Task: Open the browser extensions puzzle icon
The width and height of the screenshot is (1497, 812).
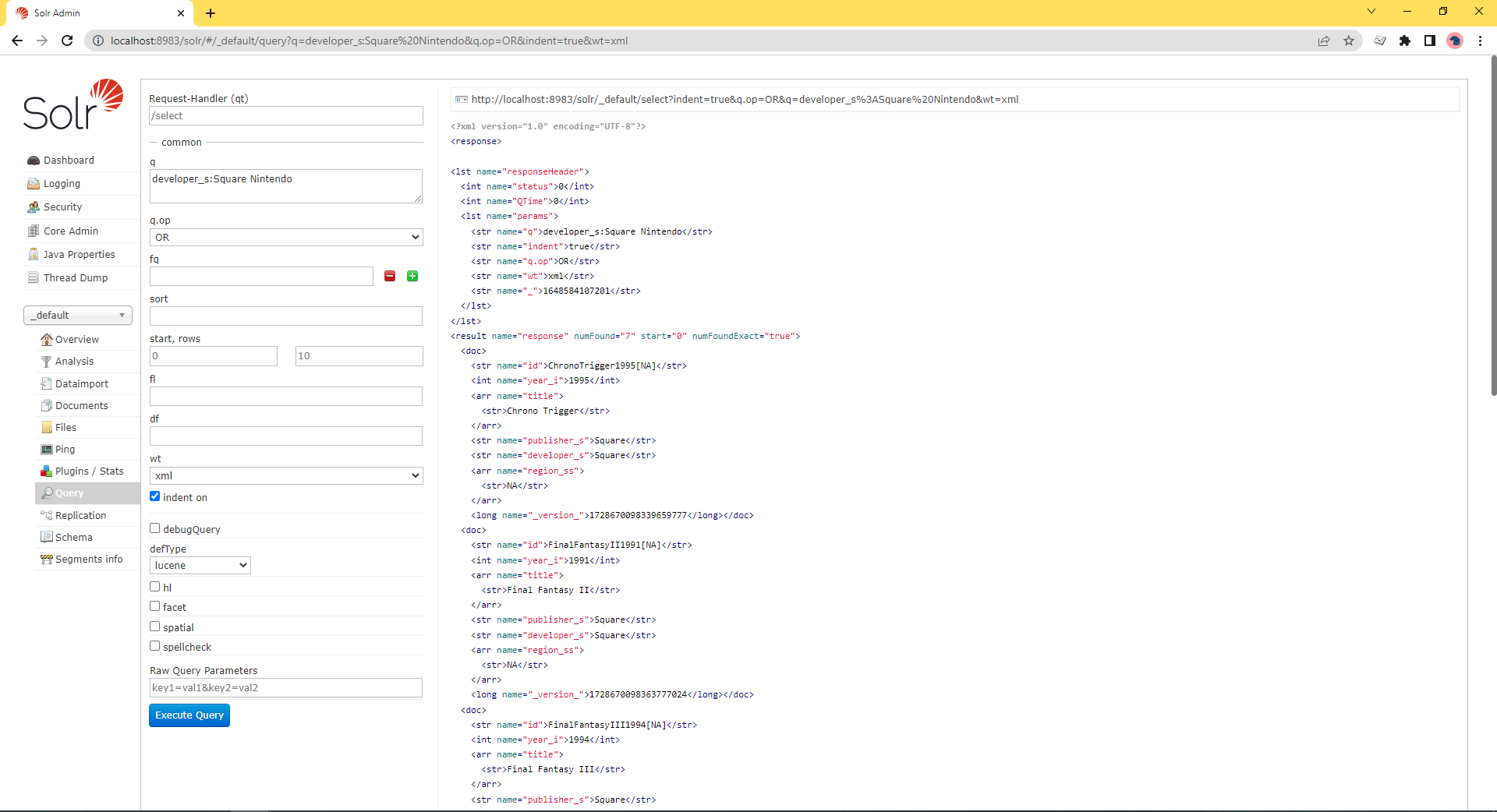Action: 1405,41
